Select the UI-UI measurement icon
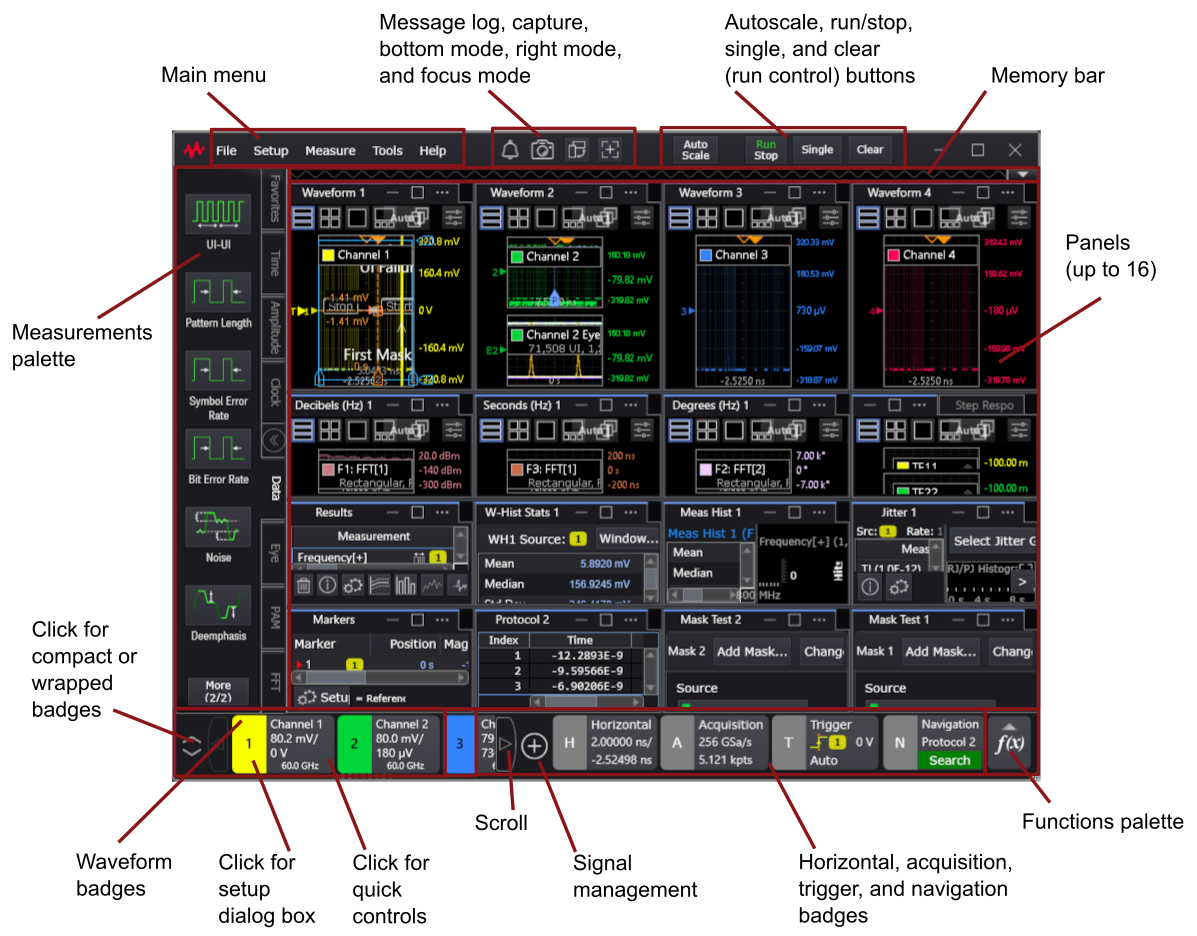1197x936 pixels. (218, 214)
